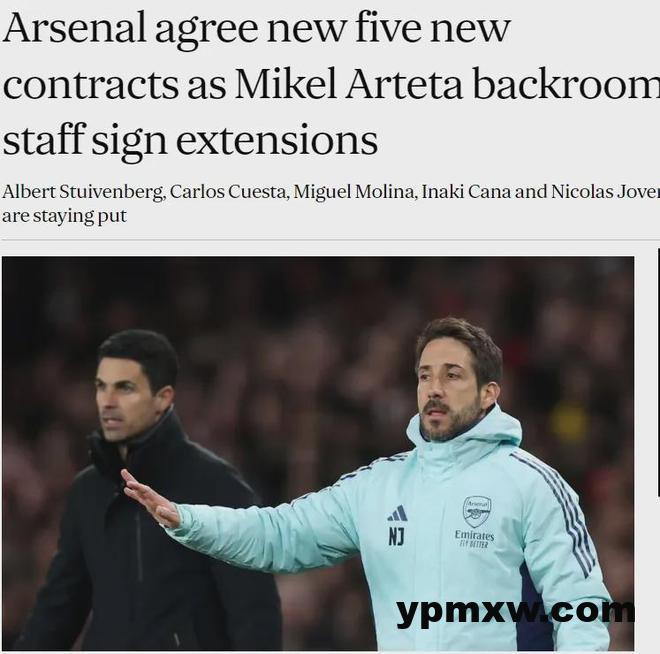Click the black vertical bar beside the photo
Image resolution: width=660 pixels, height=654 pixels.
[659, 372]
